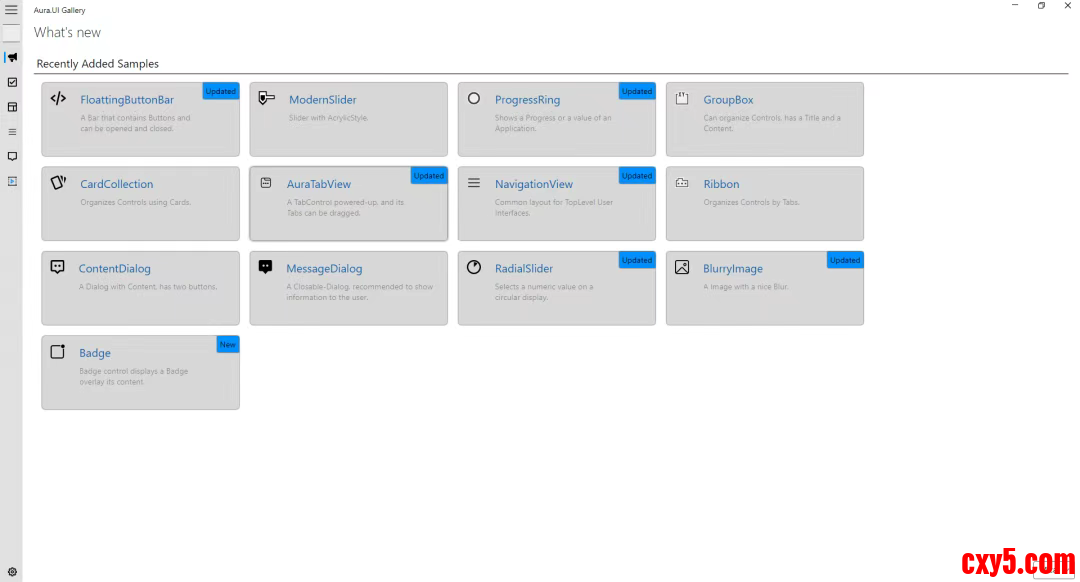
Task: Select the megaphone What's new sidebar icon
Action: pos(12,57)
